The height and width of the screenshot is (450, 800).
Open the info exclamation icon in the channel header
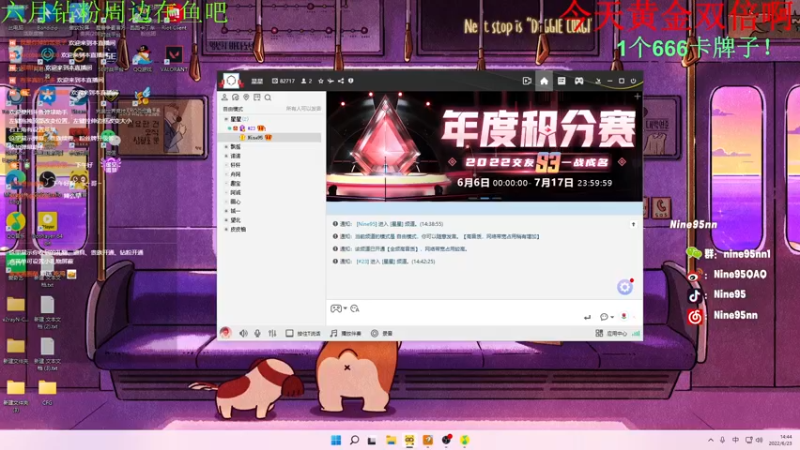tap(351, 81)
